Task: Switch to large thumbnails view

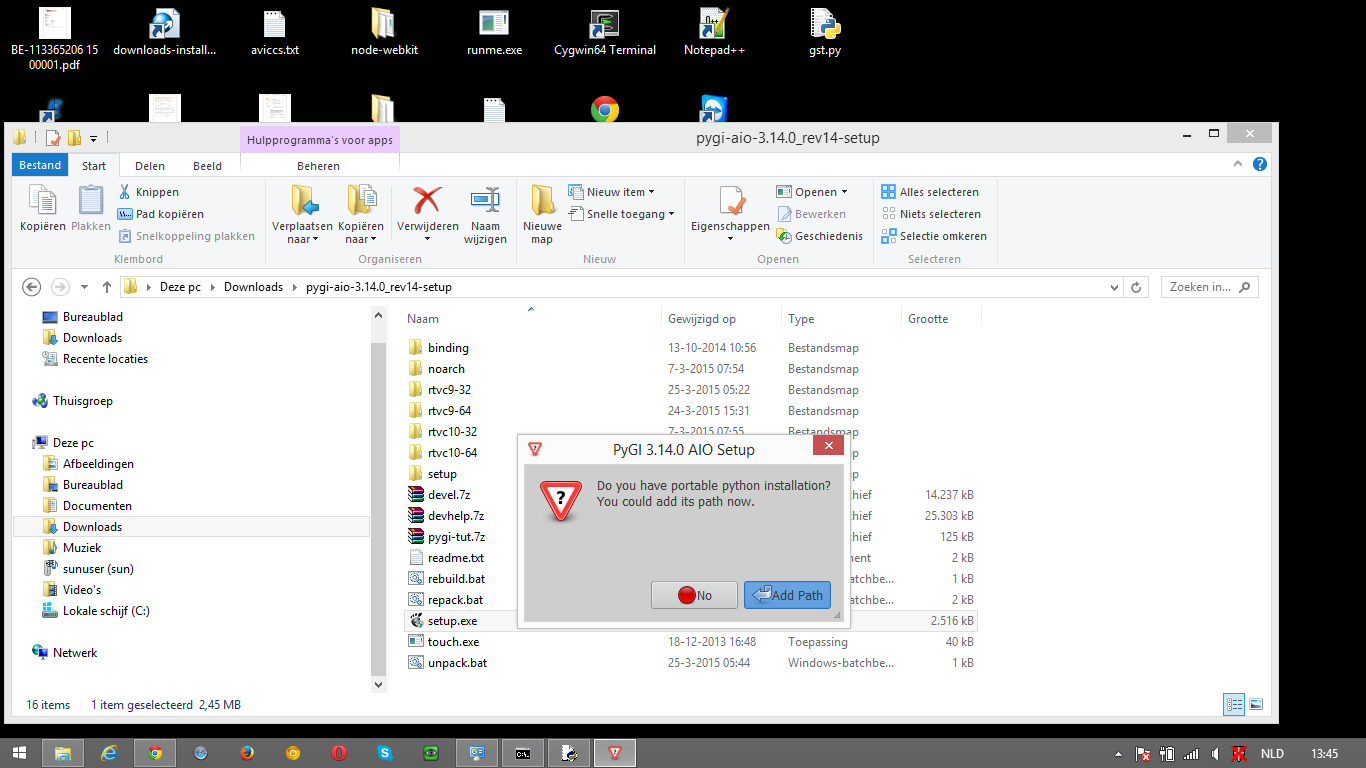Action: click(1256, 704)
